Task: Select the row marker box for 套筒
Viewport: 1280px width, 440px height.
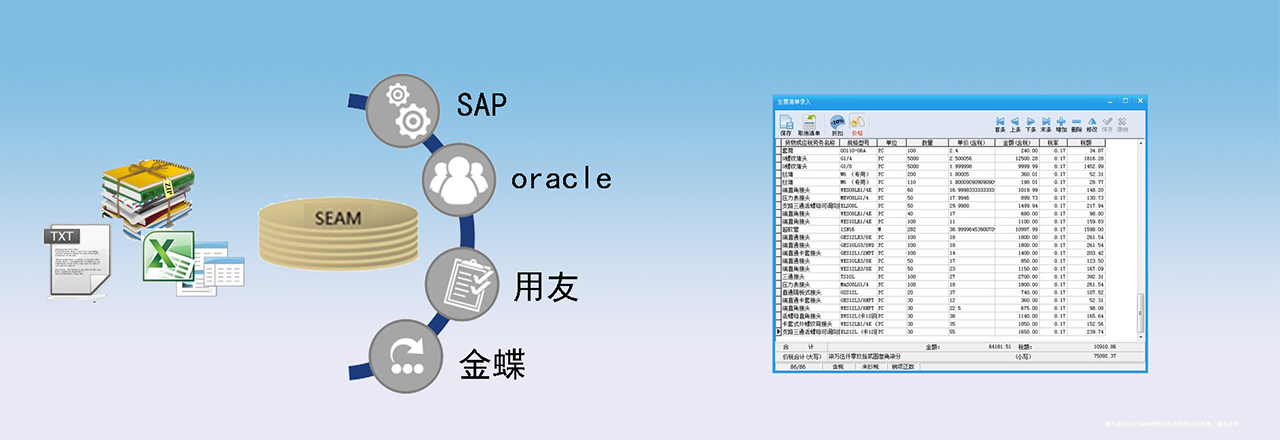Action: point(778,151)
